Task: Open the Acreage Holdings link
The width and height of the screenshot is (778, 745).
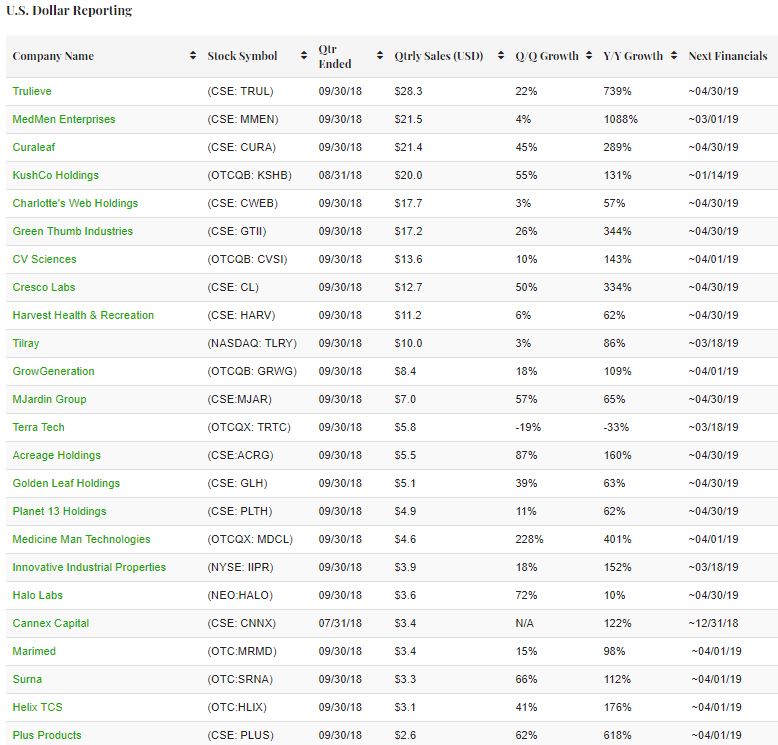Action: [56, 455]
